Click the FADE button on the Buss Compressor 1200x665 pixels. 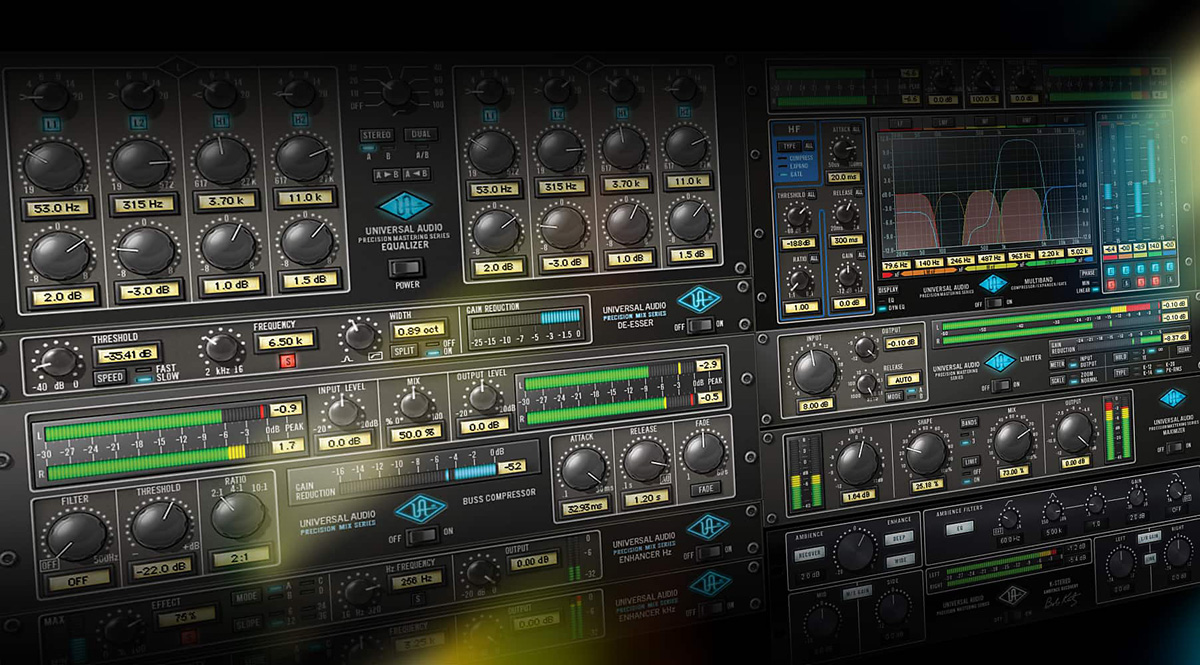(704, 489)
